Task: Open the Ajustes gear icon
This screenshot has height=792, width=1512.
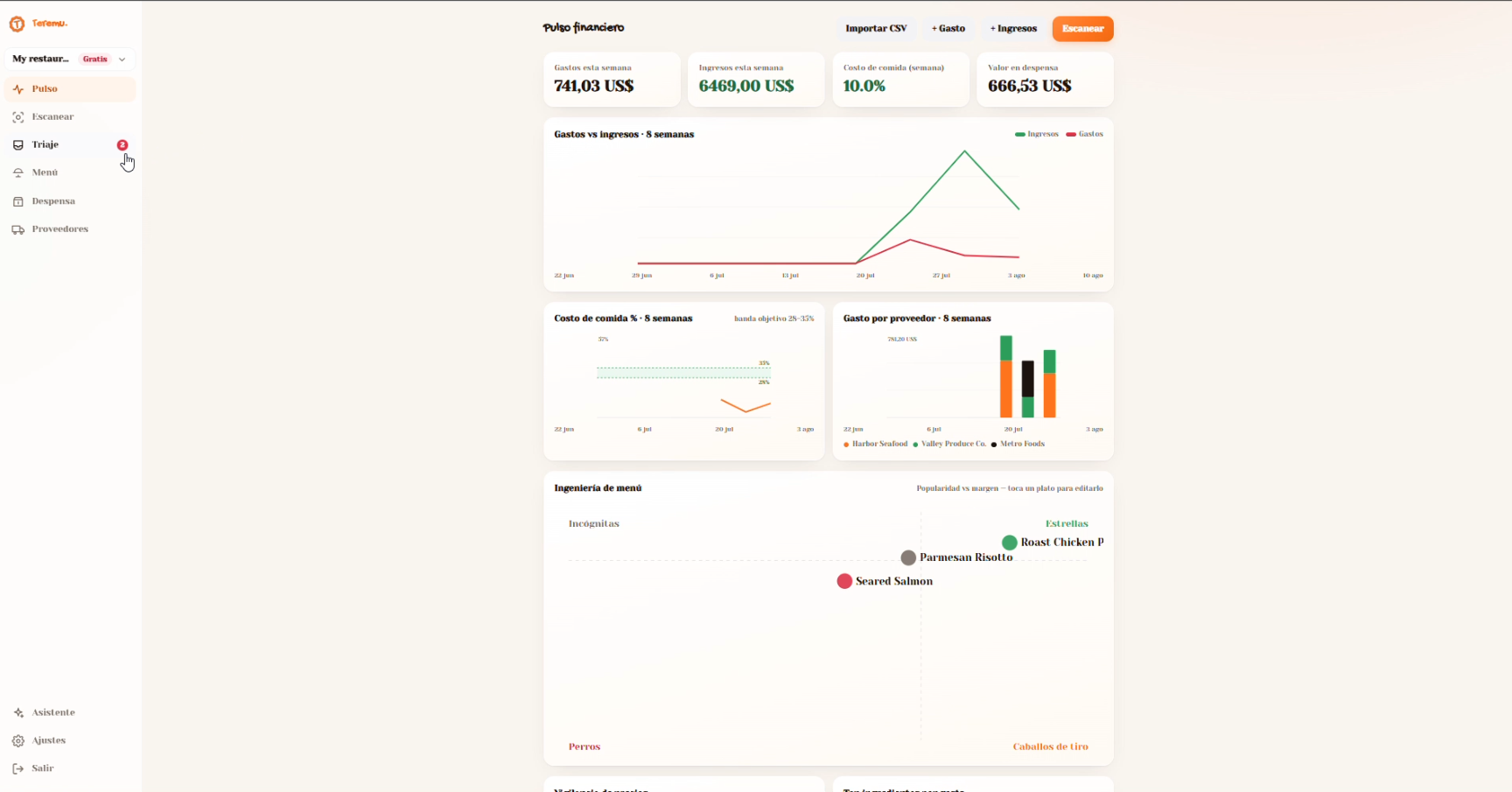Action: click(x=18, y=740)
